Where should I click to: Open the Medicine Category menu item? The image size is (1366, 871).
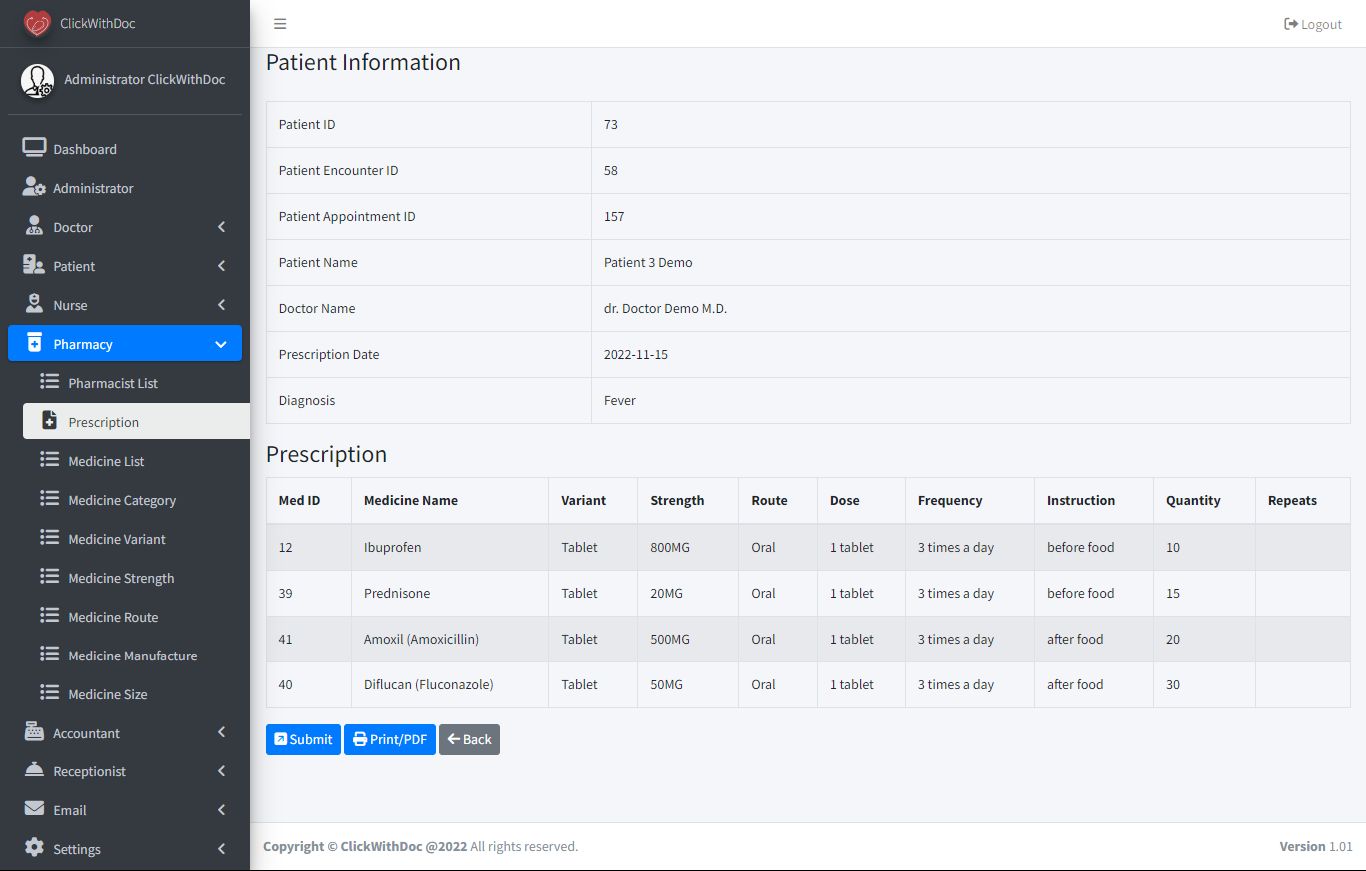(122, 500)
